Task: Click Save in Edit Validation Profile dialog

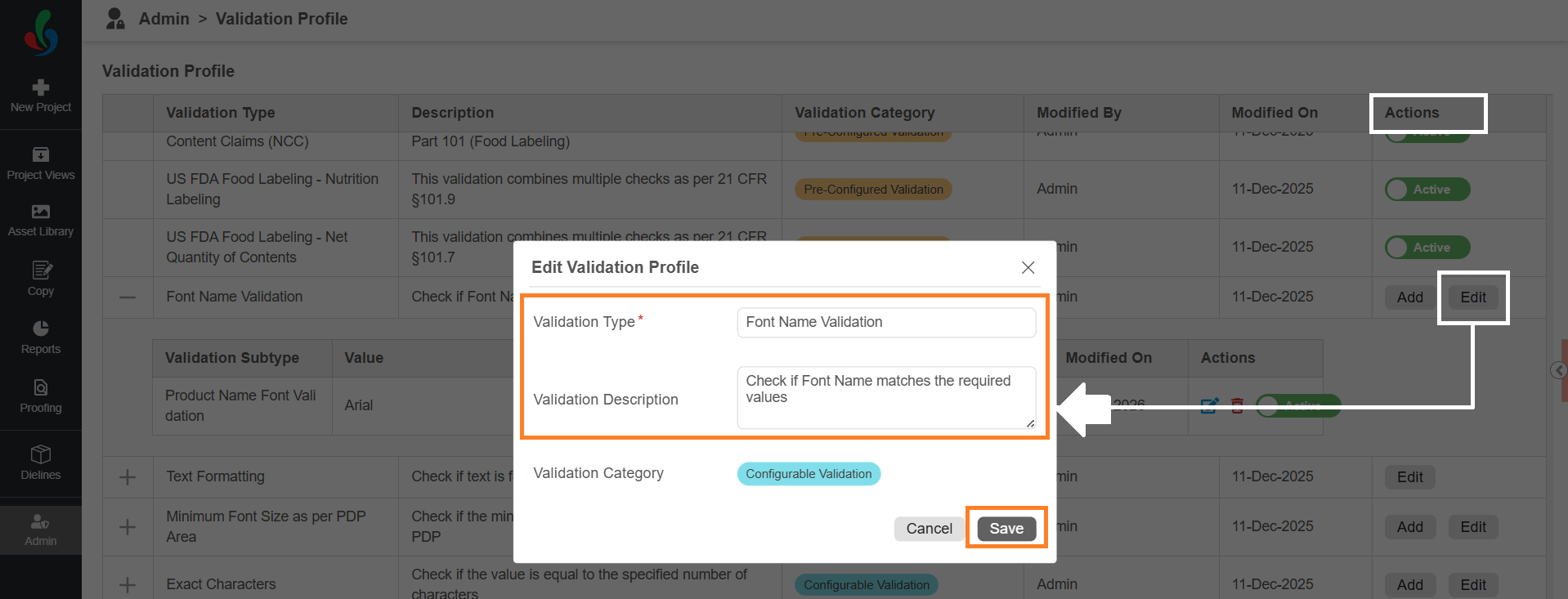Action: pyautogui.click(x=1006, y=529)
